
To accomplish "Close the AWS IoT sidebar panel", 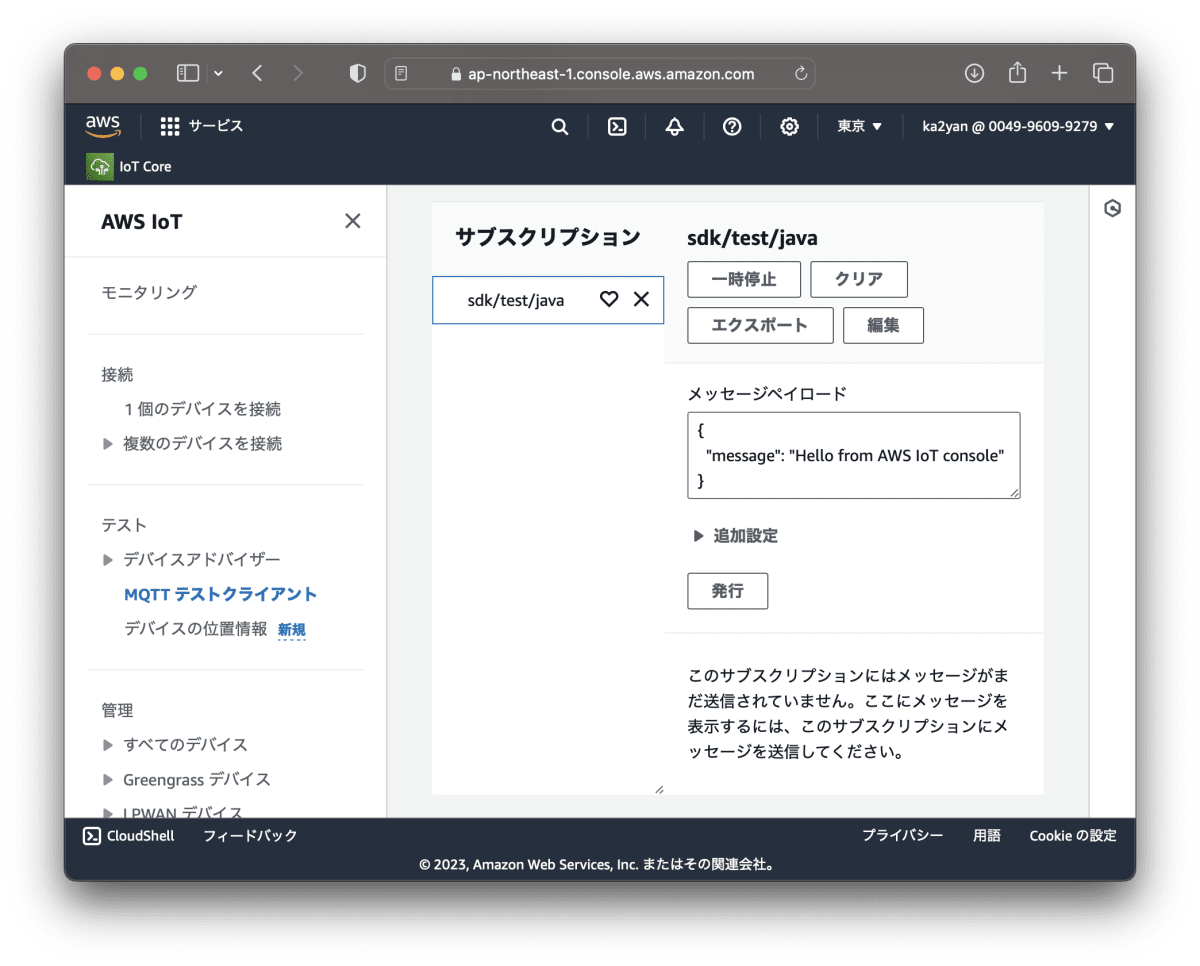I will tap(353, 221).
